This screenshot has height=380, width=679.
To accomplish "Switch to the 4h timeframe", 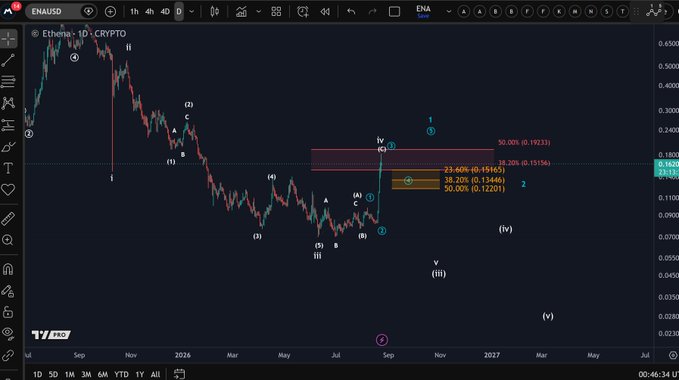I will pos(149,12).
